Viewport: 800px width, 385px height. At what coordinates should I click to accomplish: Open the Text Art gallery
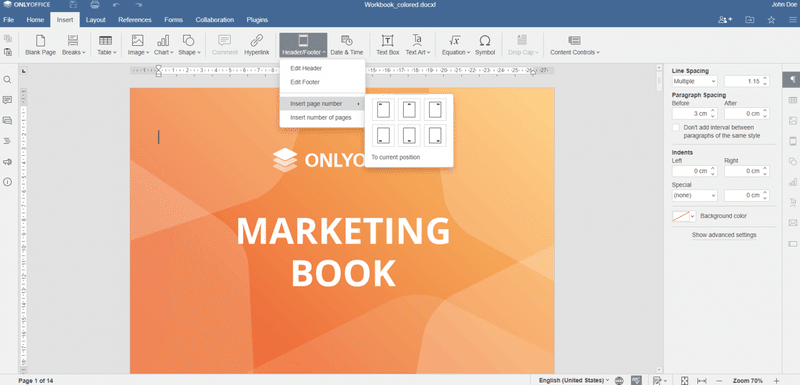point(417,45)
